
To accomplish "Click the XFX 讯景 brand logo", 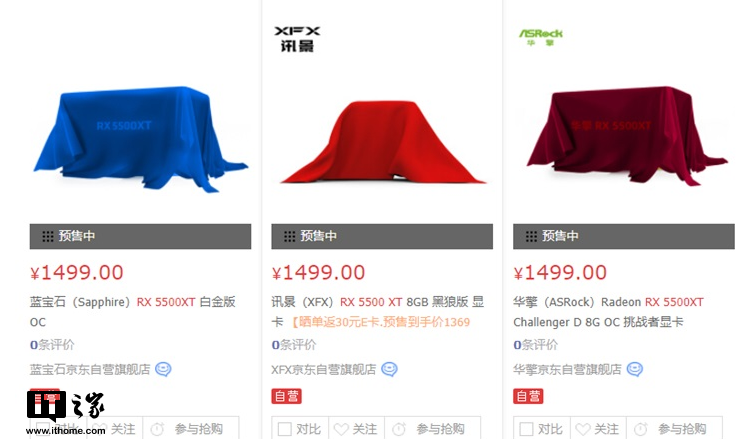I will coord(297,39).
